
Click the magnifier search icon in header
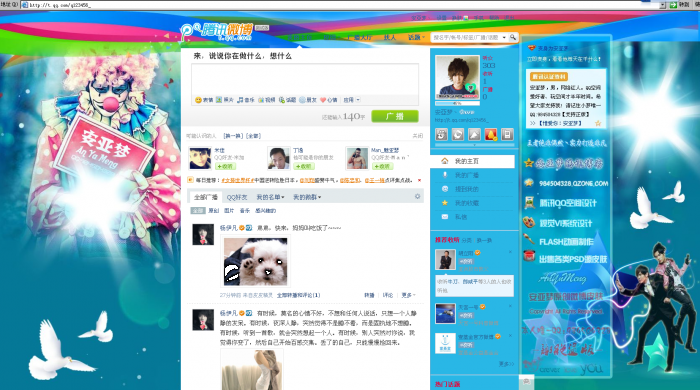513,37
